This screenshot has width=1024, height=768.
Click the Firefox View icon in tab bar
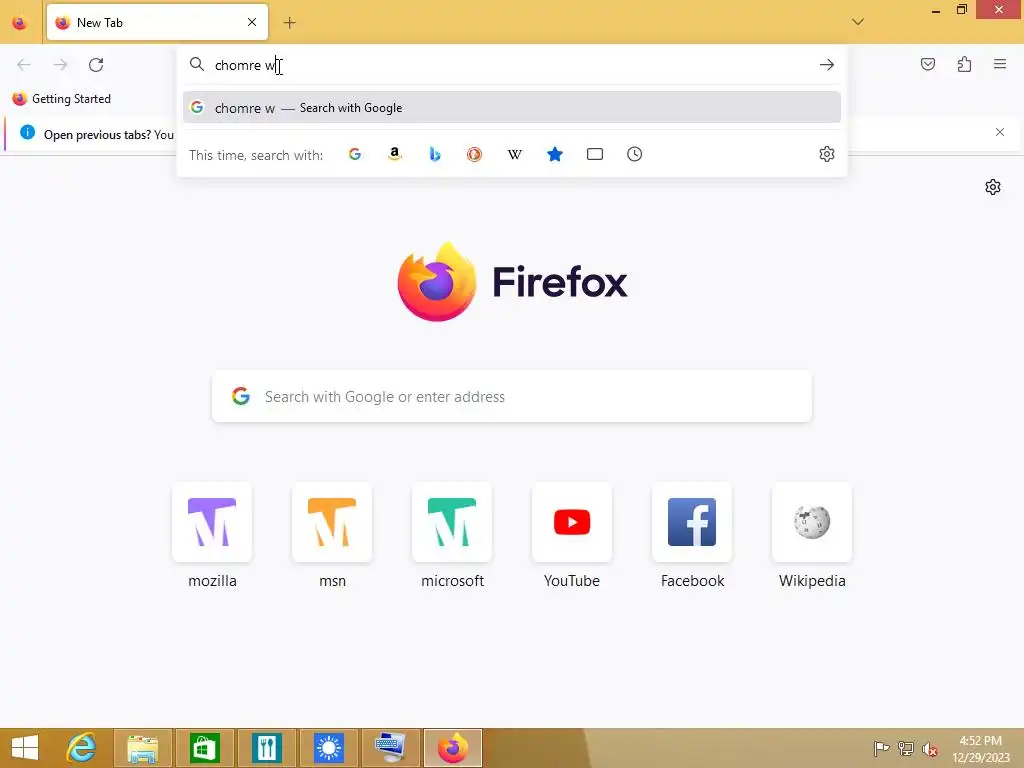(x=20, y=23)
